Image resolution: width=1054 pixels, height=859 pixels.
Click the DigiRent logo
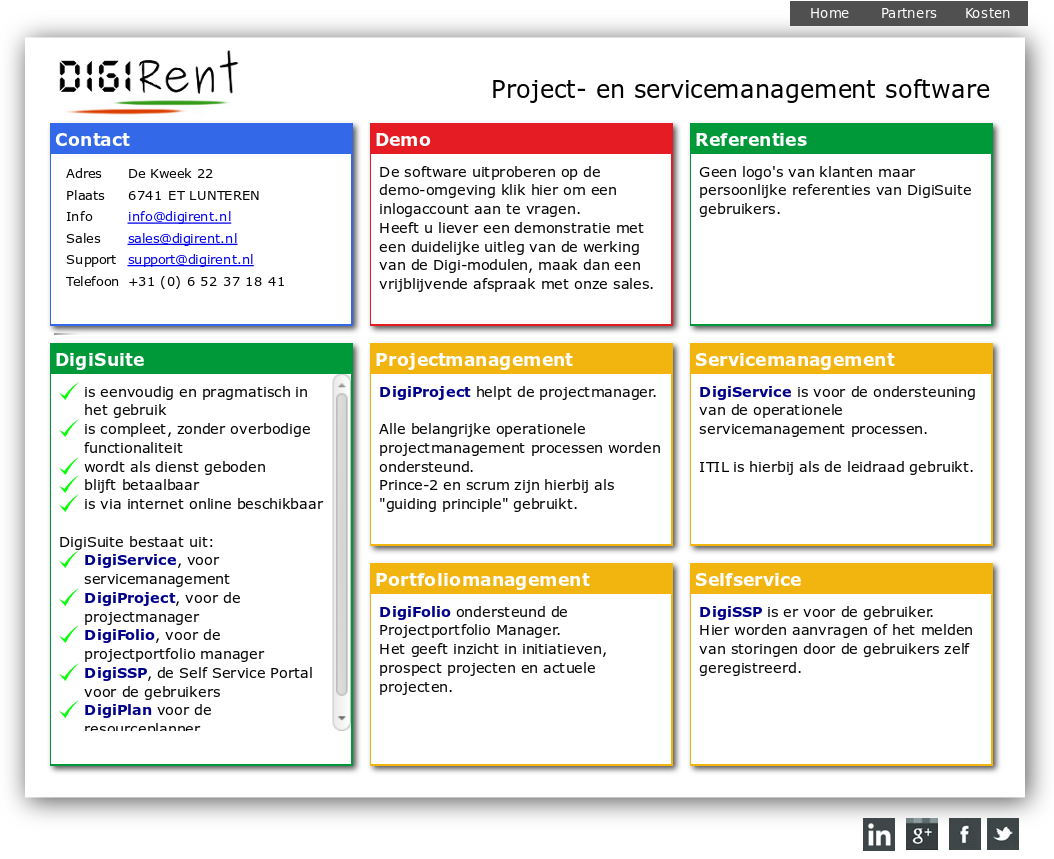tap(149, 82)
